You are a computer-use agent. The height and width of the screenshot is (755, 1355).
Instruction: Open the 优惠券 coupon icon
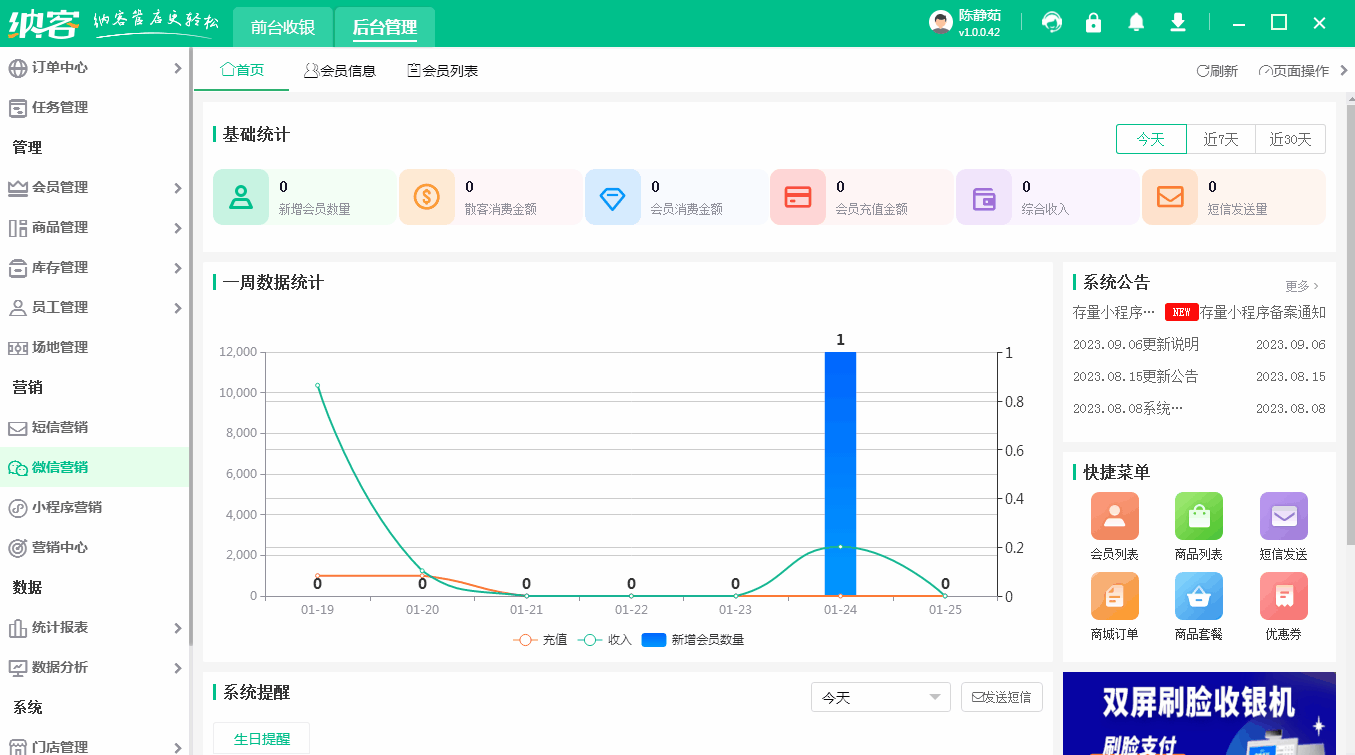point(1283,598)
